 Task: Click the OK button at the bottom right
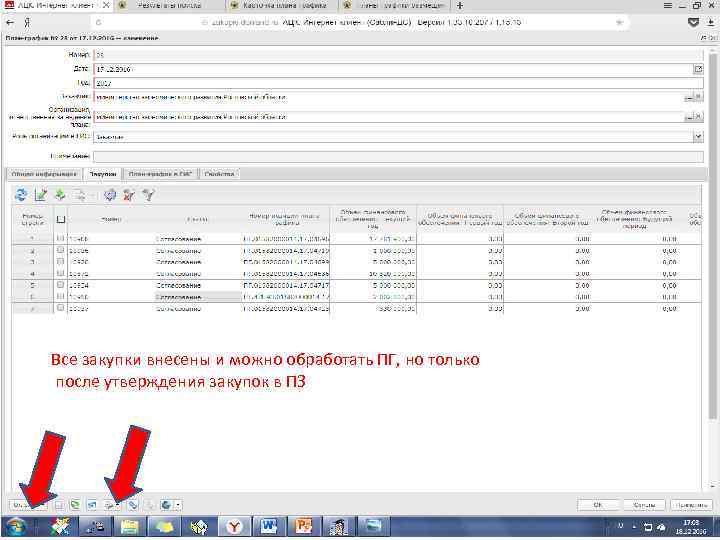pos(598,505)
